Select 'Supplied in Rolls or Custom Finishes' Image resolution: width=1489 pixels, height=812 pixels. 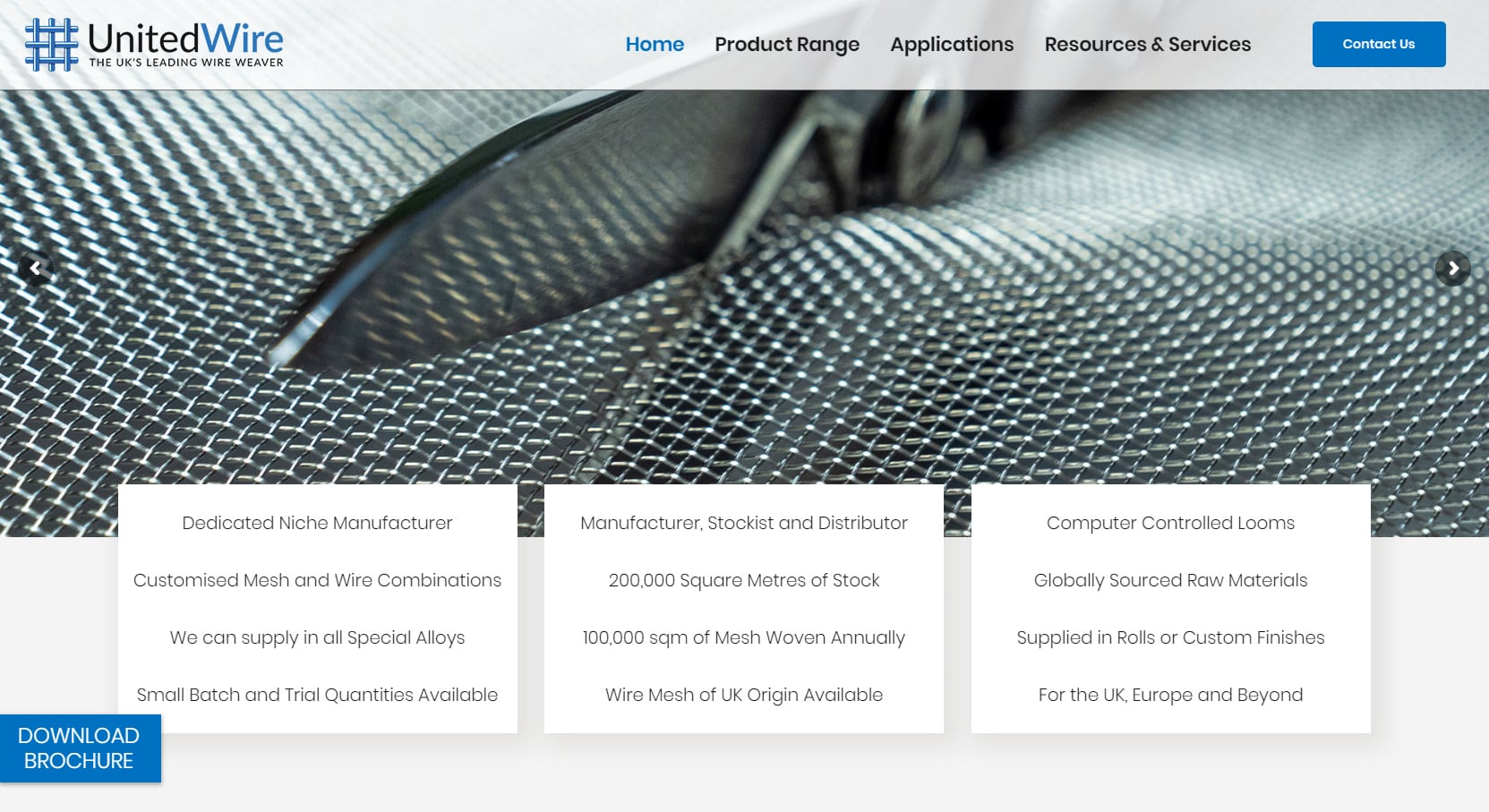(1171, 637)
